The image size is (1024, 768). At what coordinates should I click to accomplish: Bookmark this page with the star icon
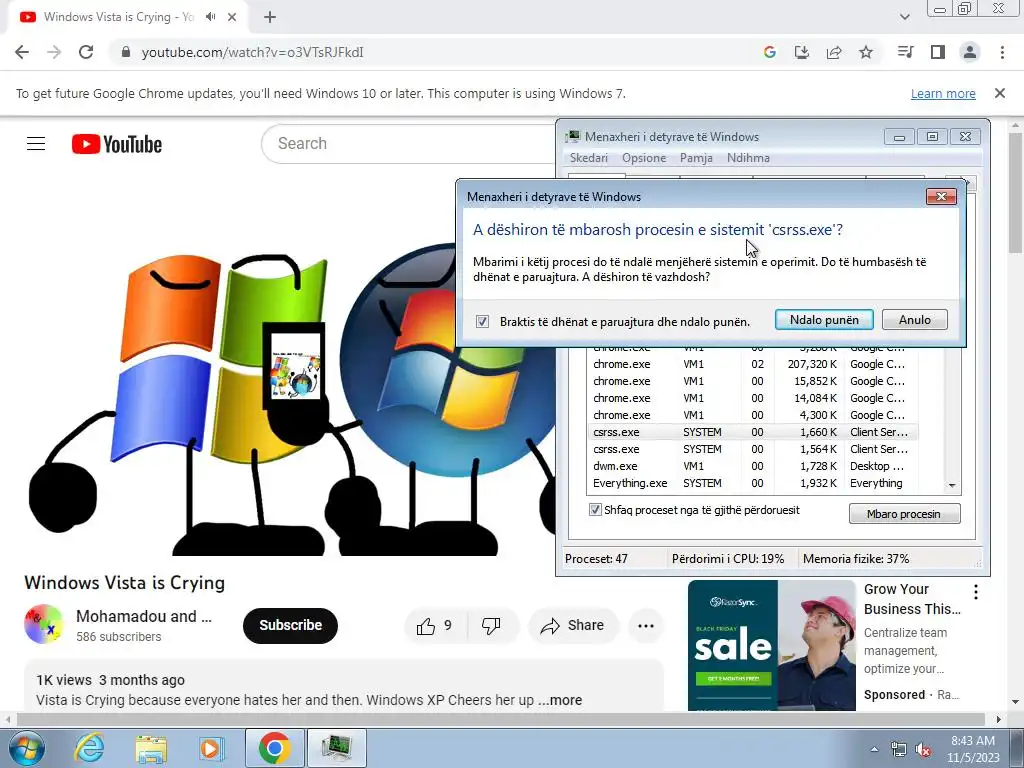pos(866,52)
